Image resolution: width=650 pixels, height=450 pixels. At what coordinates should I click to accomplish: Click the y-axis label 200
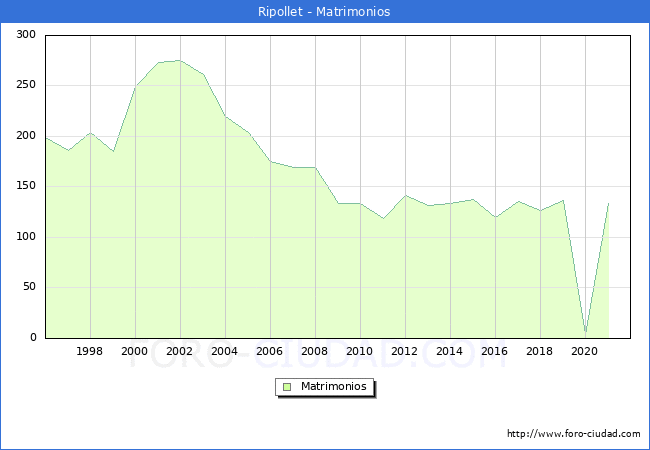[x=26, y=135]
